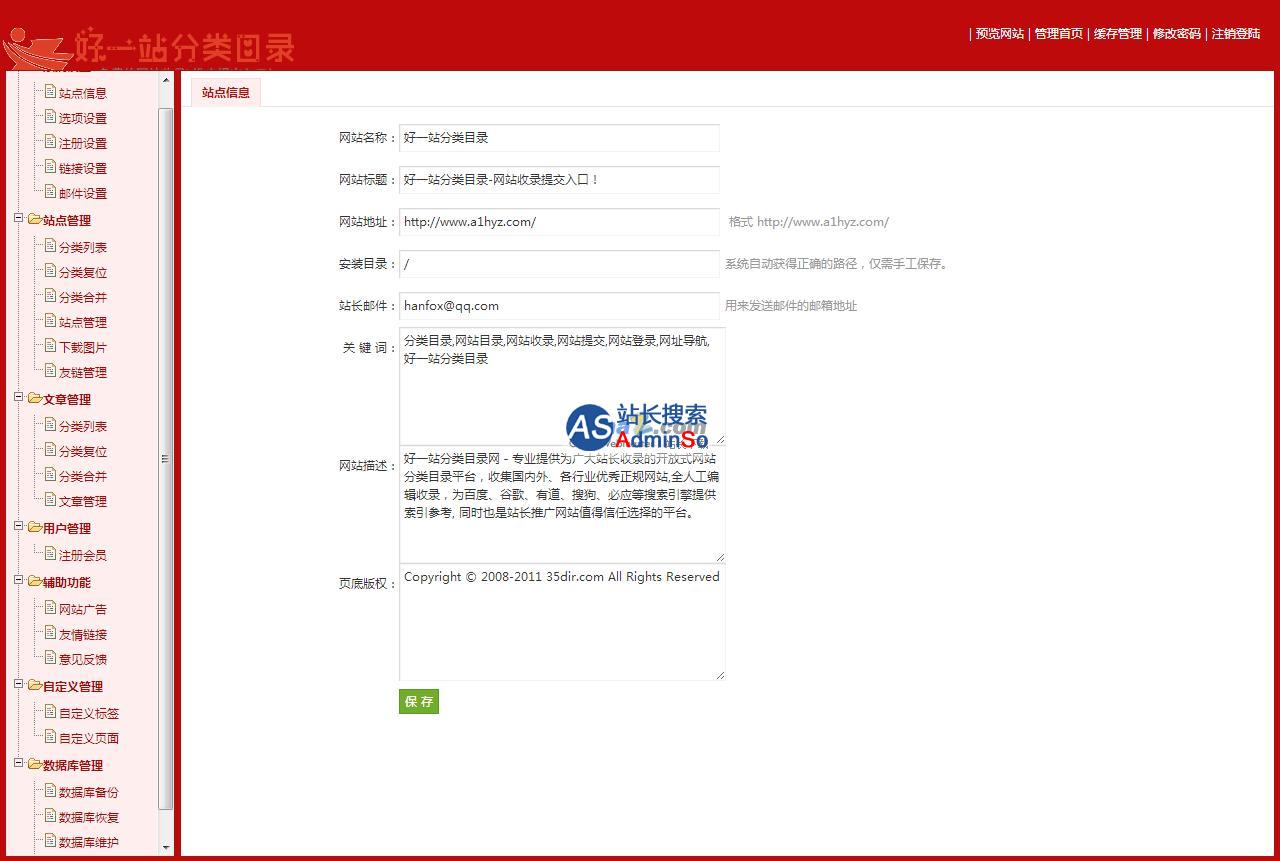Click the ship logo in the header

36,49
